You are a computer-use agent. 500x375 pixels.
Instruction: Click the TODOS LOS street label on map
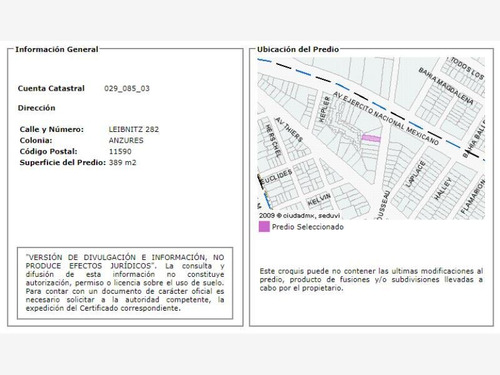(x=467, y=68)
